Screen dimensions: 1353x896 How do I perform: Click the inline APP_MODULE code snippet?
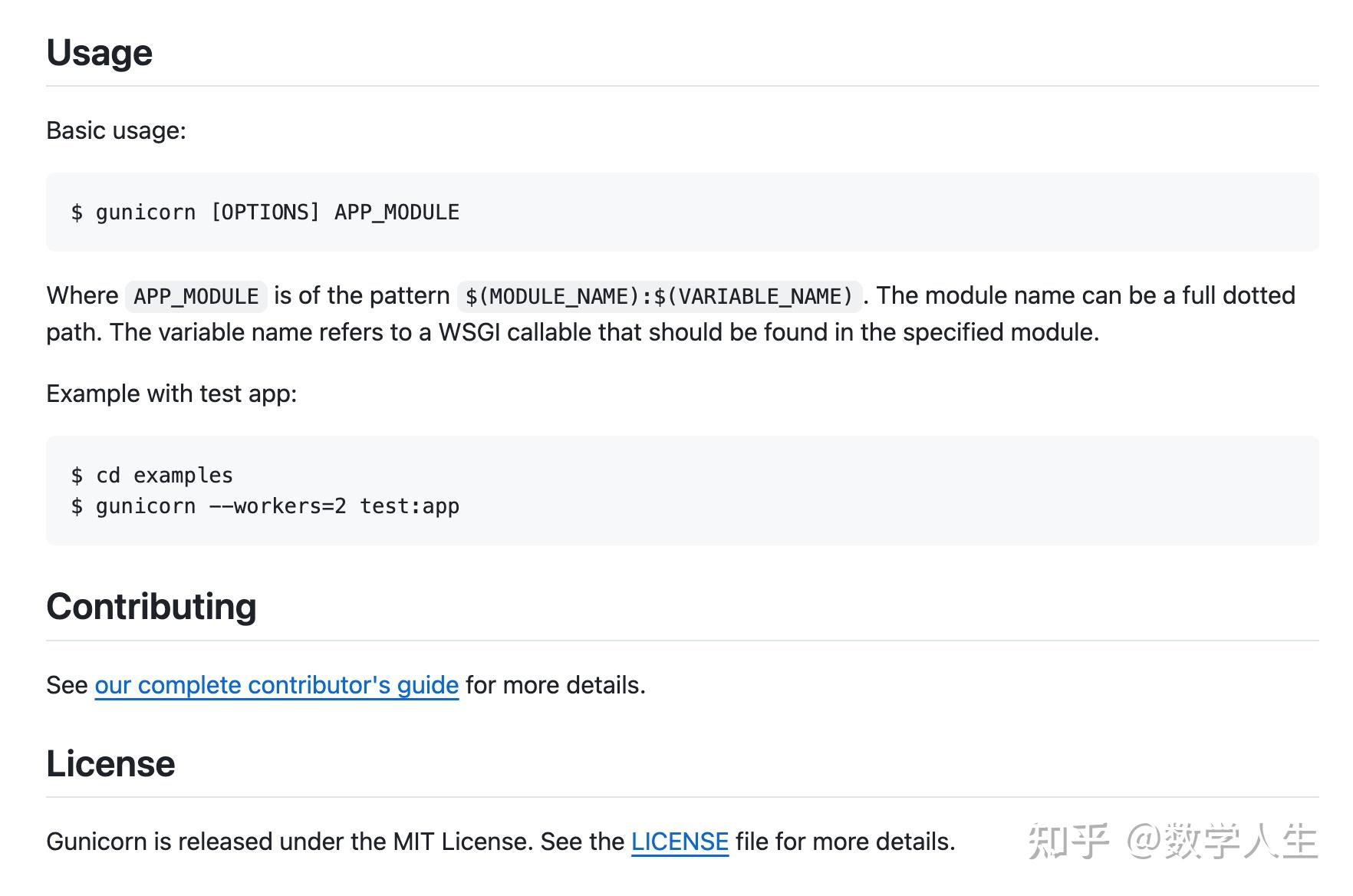(x=195, y=296)
